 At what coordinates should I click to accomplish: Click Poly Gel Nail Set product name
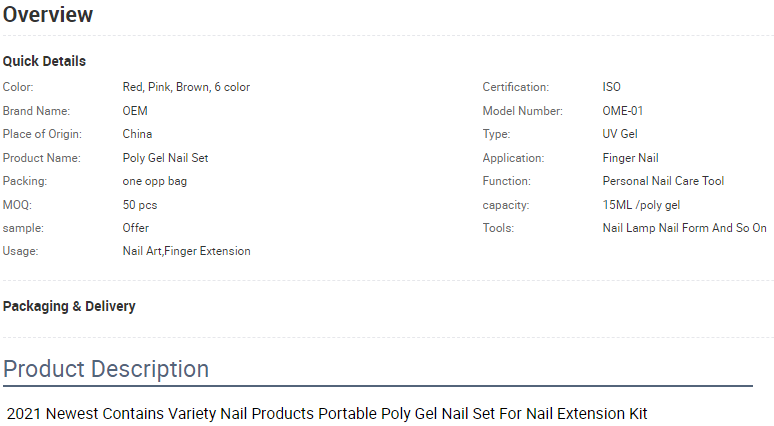tap(165, 158)
